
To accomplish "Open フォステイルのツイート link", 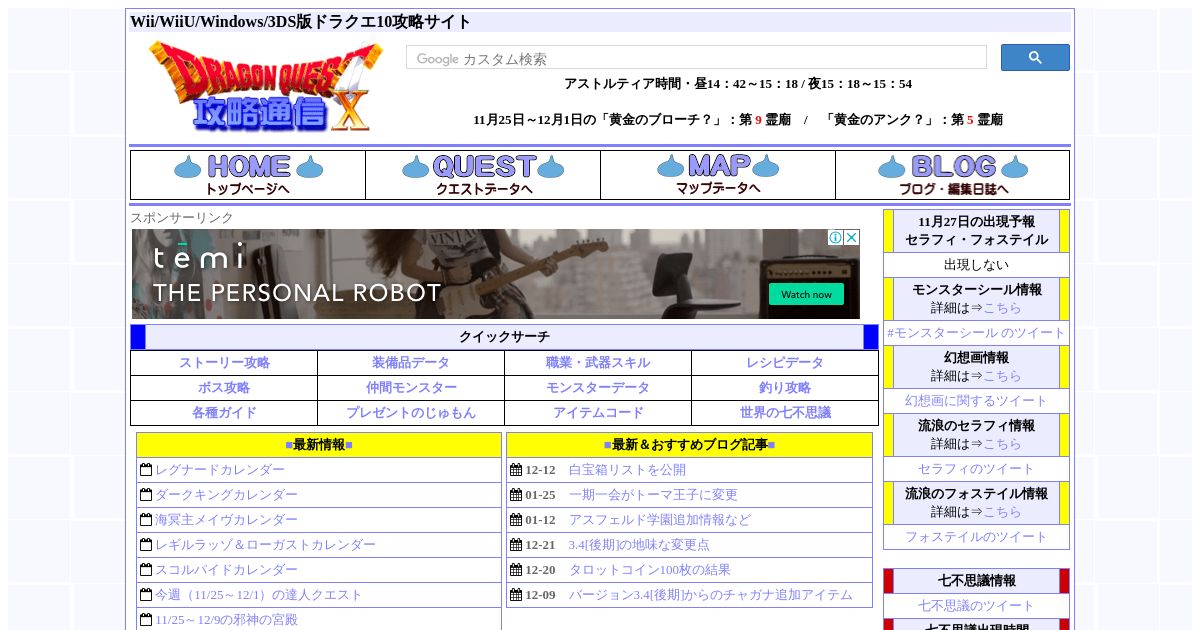I will [976, 537].
